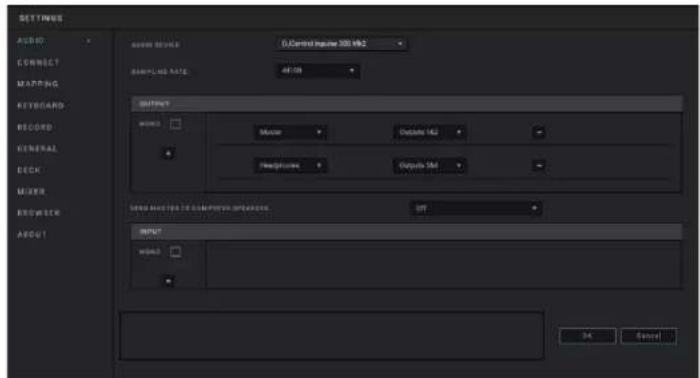Open the About section

point(32,234)
